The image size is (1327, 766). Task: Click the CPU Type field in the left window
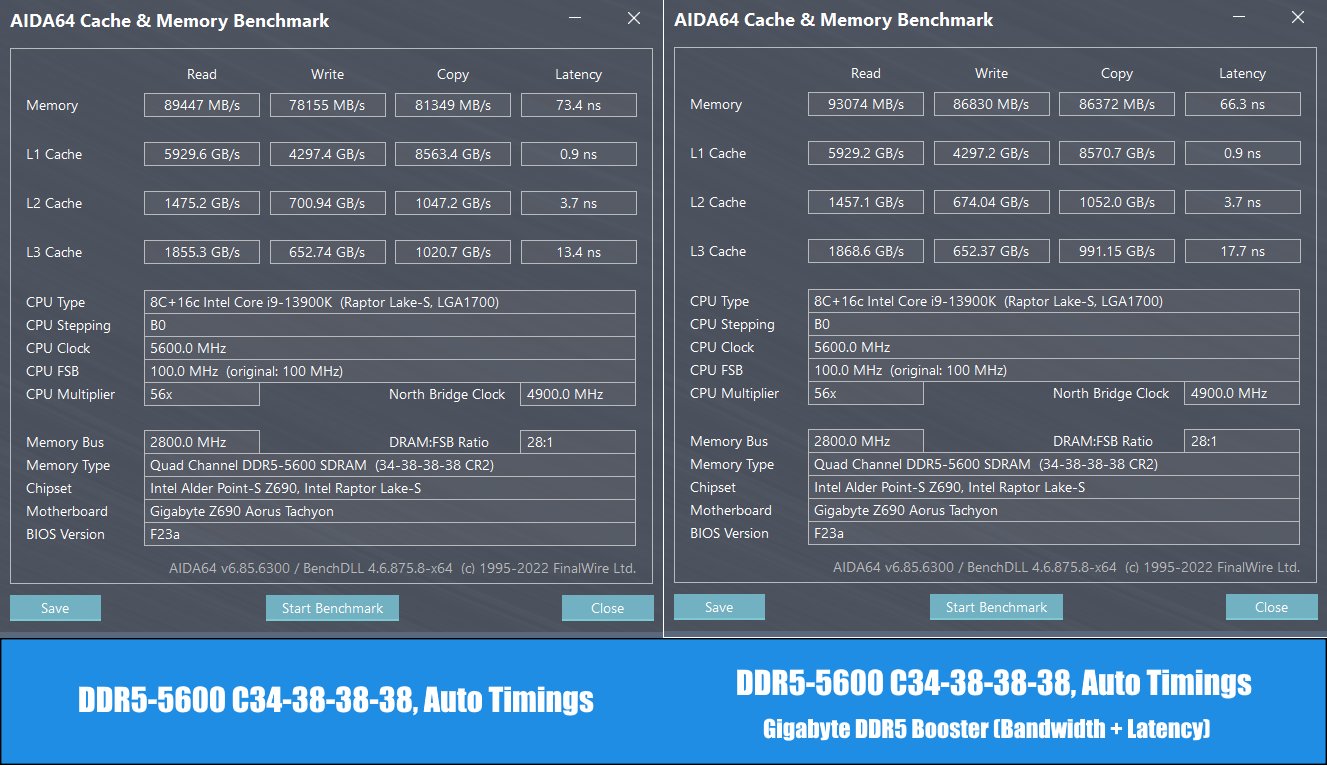click(390, 302)
